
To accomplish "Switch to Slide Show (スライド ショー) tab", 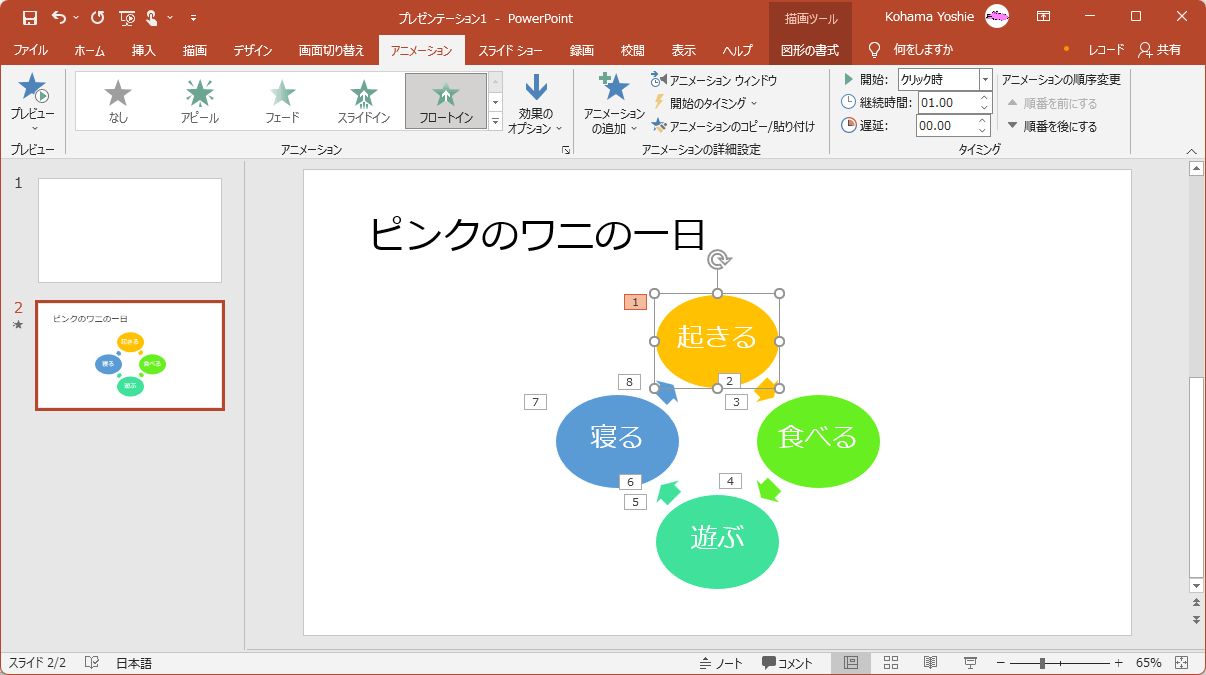I will point(511,50).
